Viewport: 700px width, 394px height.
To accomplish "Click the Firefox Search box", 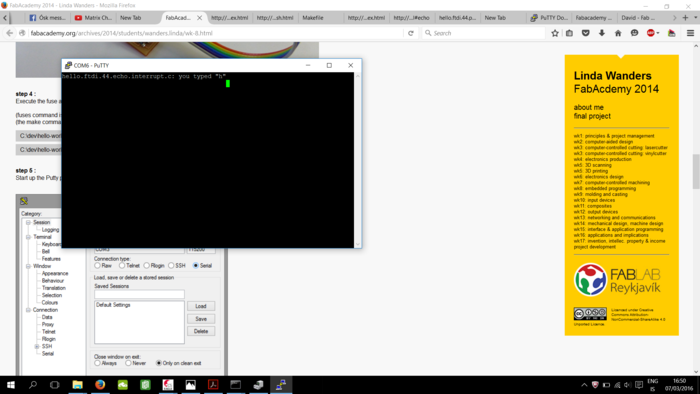I will click(483, 33).
